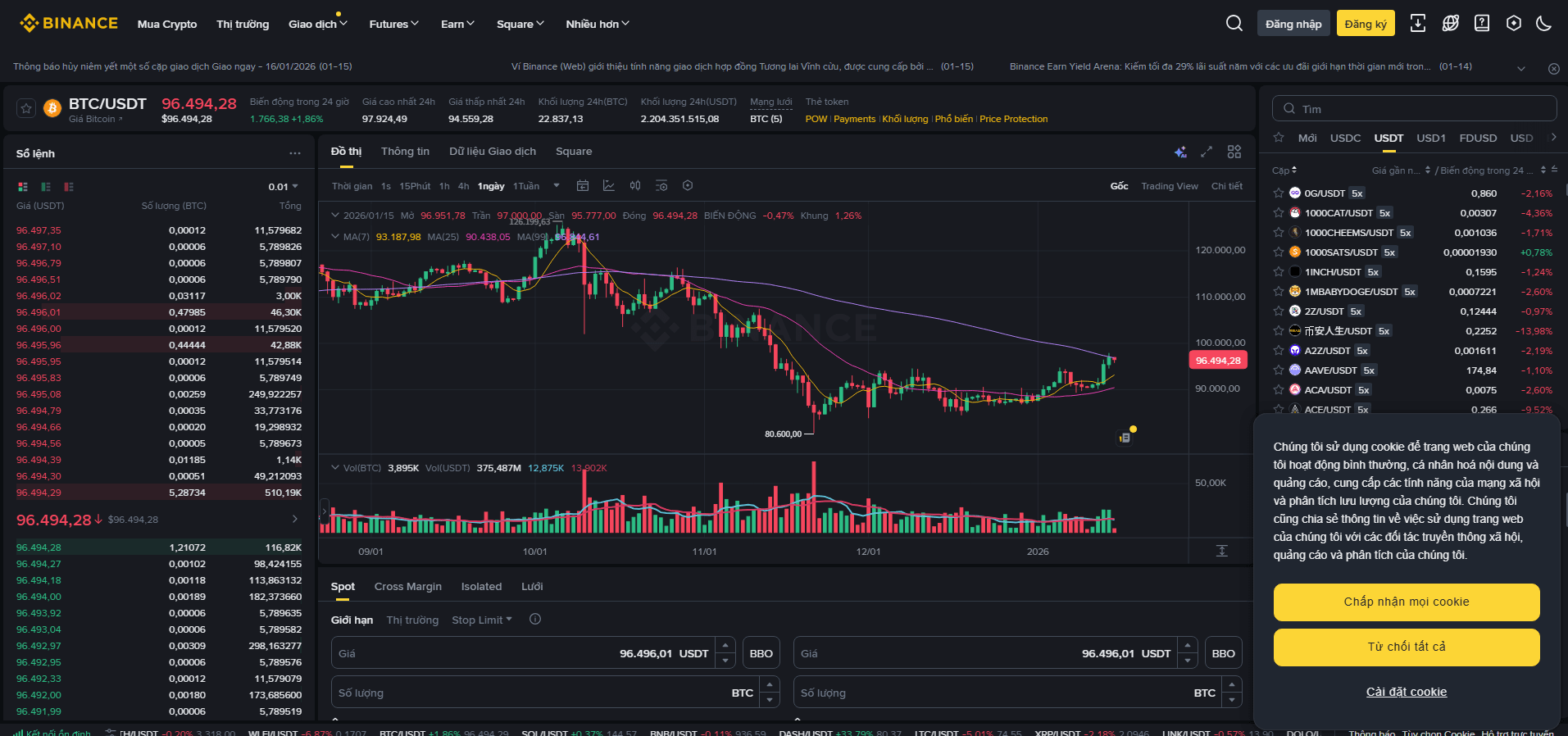Click the pair search field Tìm
The image size is (1568, 736).
tap(1415, 108)
